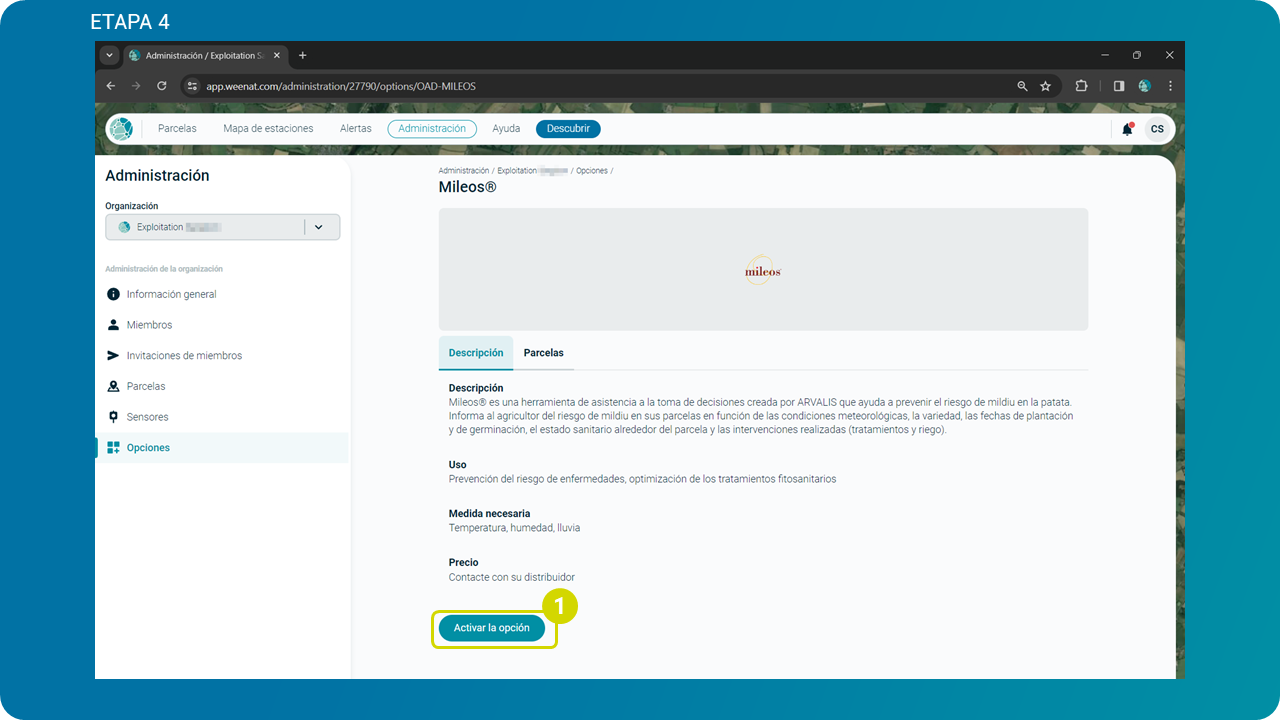Viewport: 1280px width, 720px height.
Task: Click Activar la opción button
Action: pyautogui.click(x=492, y=628)
